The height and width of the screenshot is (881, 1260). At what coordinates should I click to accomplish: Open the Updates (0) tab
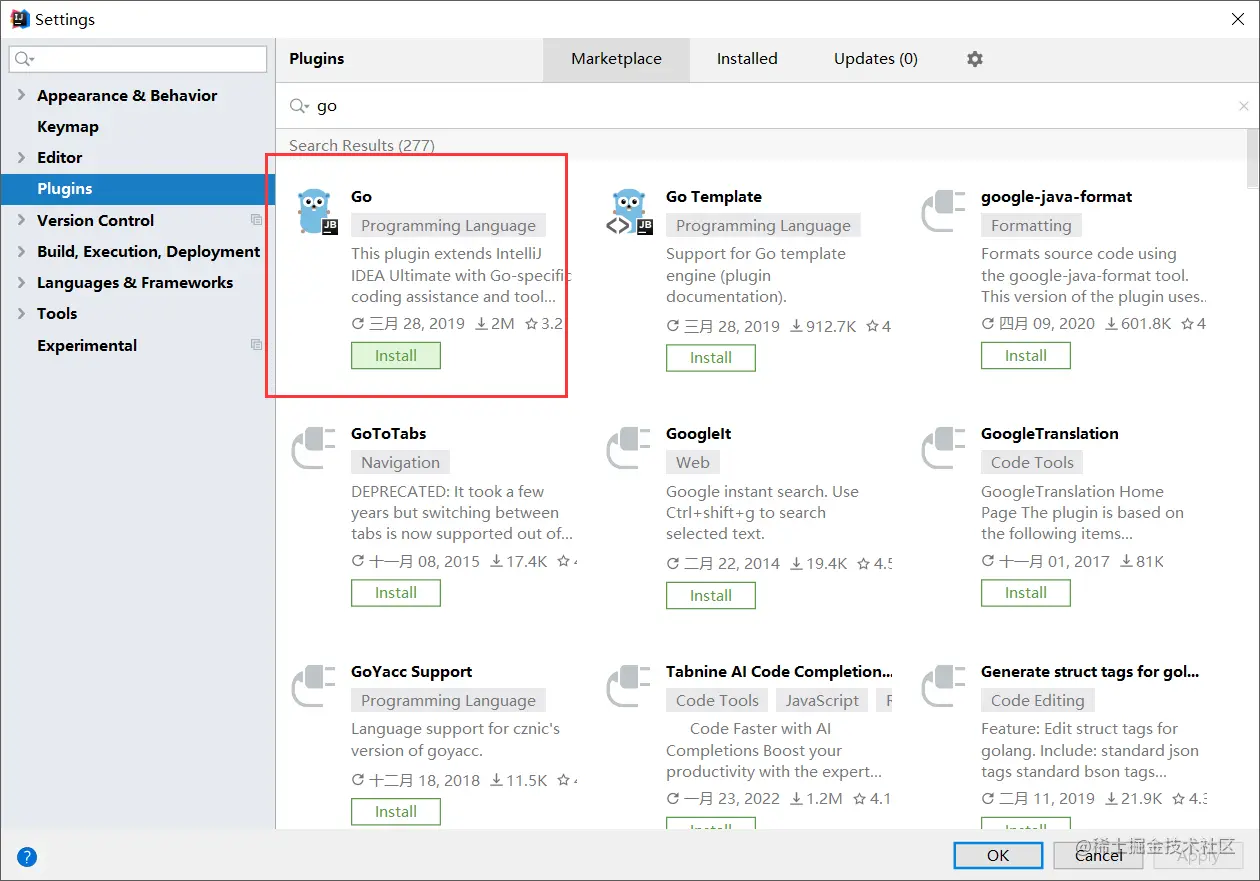pos(876,59)
